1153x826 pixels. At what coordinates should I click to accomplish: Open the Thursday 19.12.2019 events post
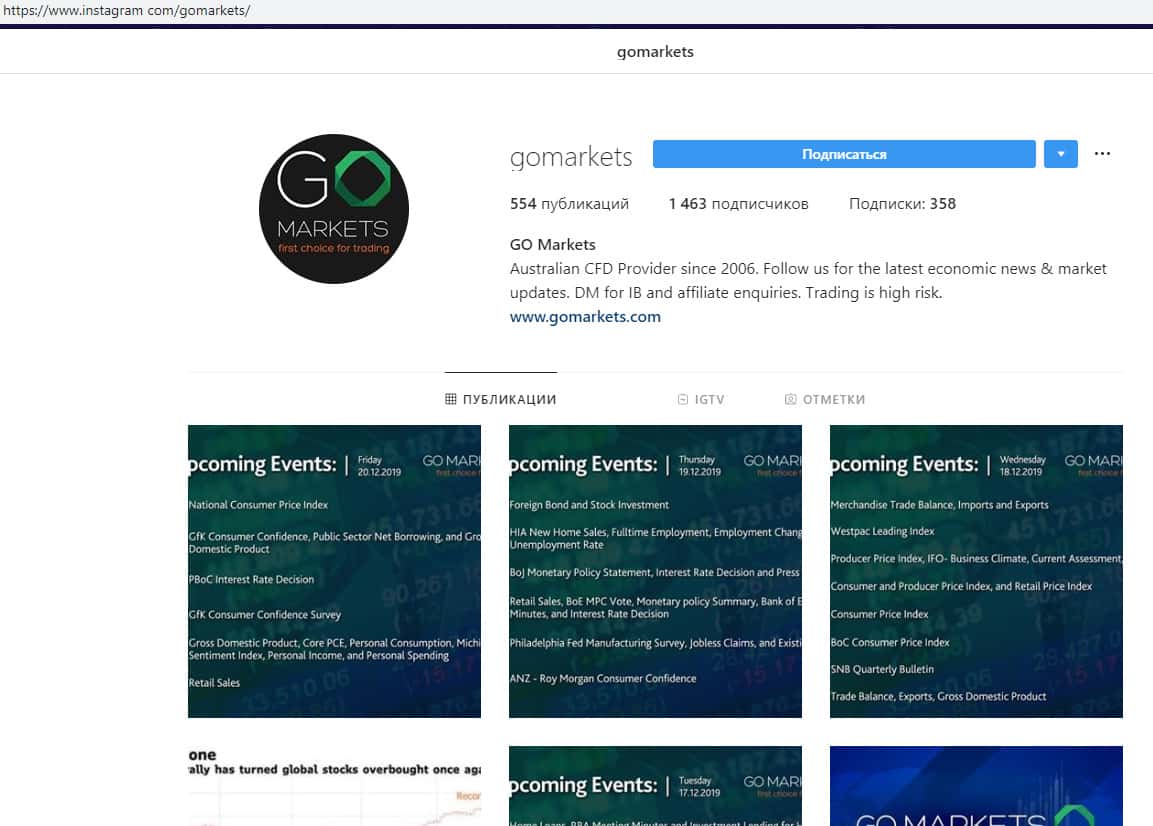tap(655, 572)
